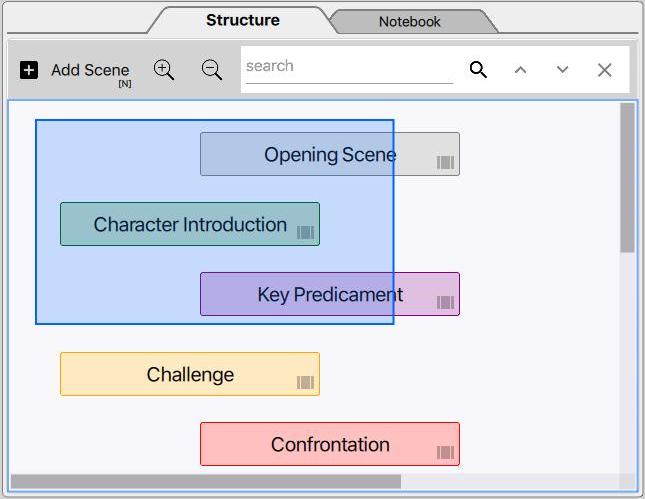The image size is (645, 499).
Task: Run search with the magnifying glass icon
Action: 478,70
